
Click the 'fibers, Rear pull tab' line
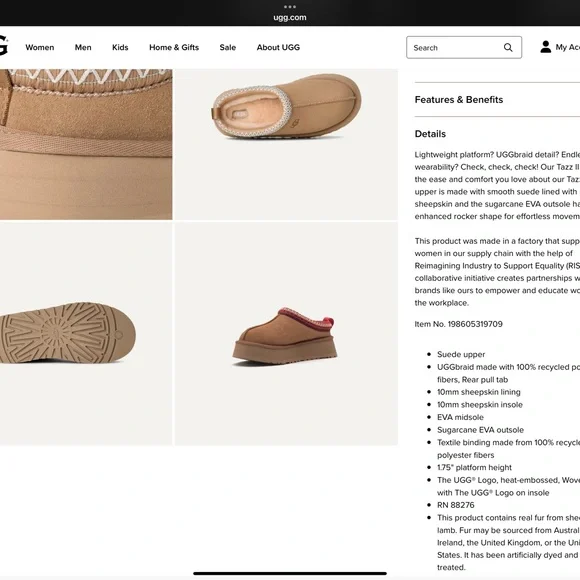coord(472,380)
